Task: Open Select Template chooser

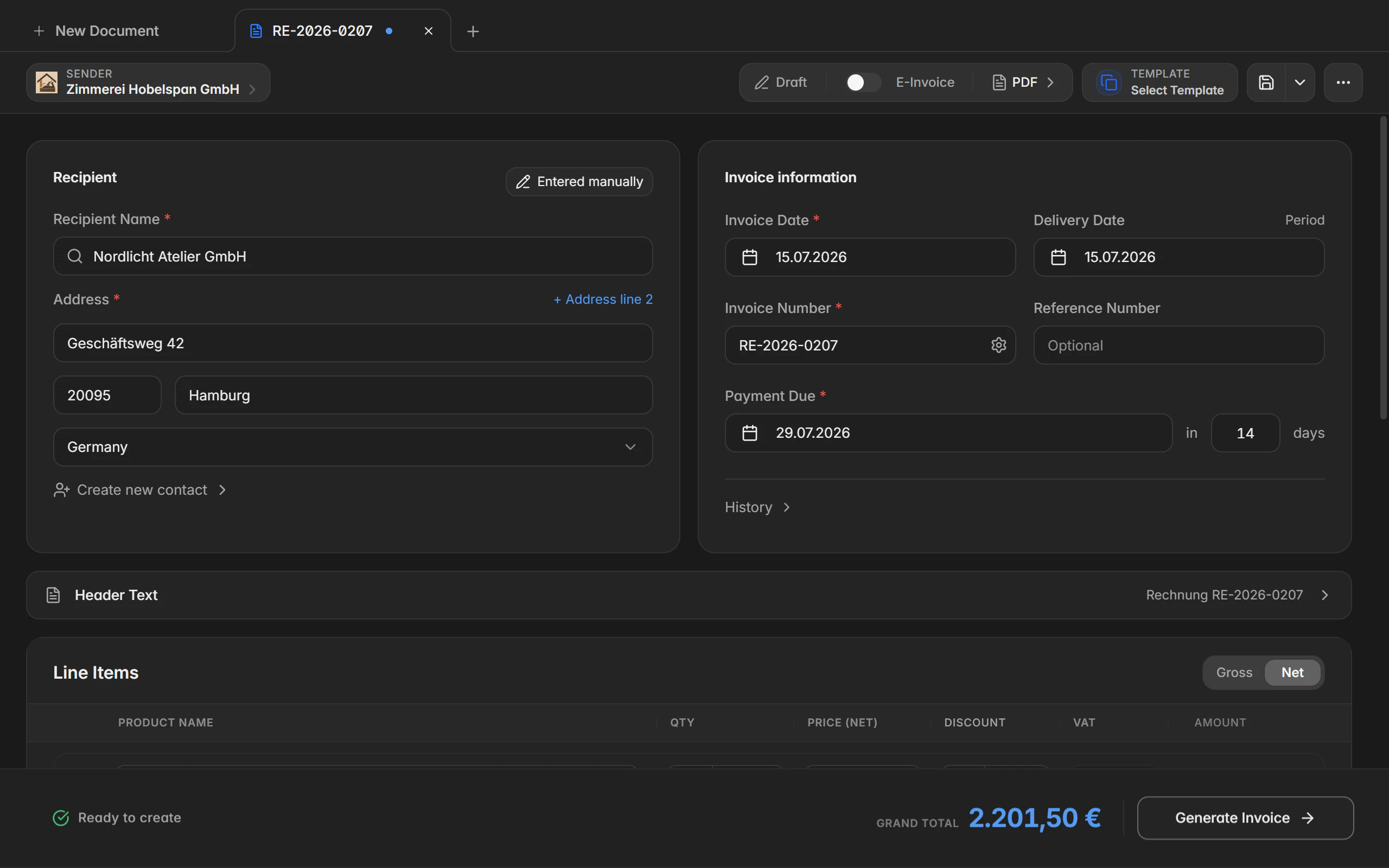Action: [x=1160, y=82]
